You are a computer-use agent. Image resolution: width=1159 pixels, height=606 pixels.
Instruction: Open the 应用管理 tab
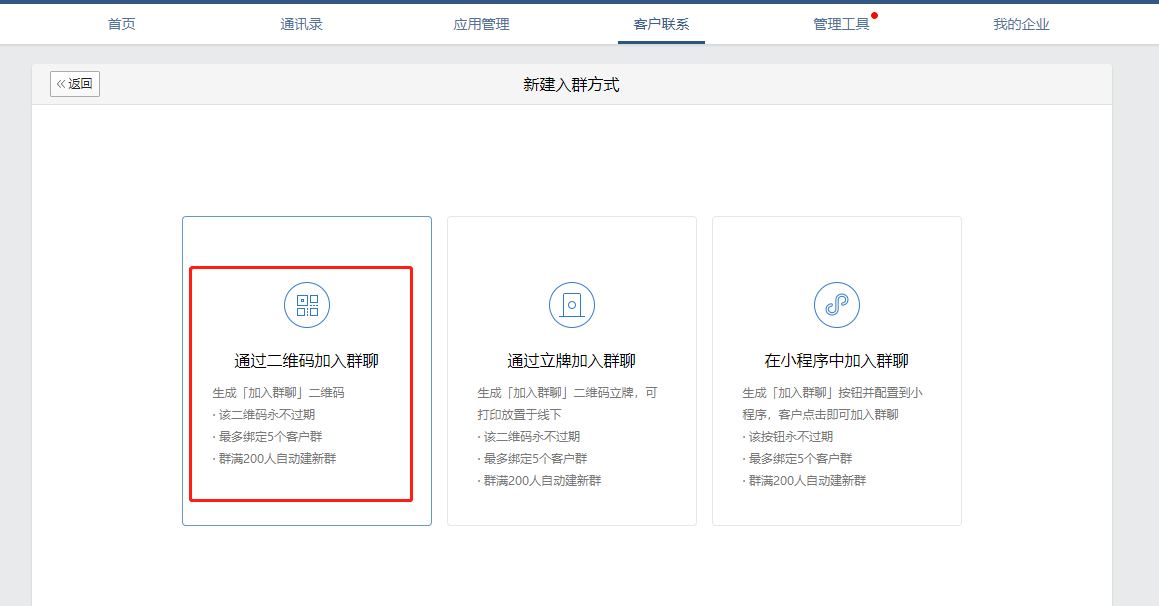coord(481,24)
